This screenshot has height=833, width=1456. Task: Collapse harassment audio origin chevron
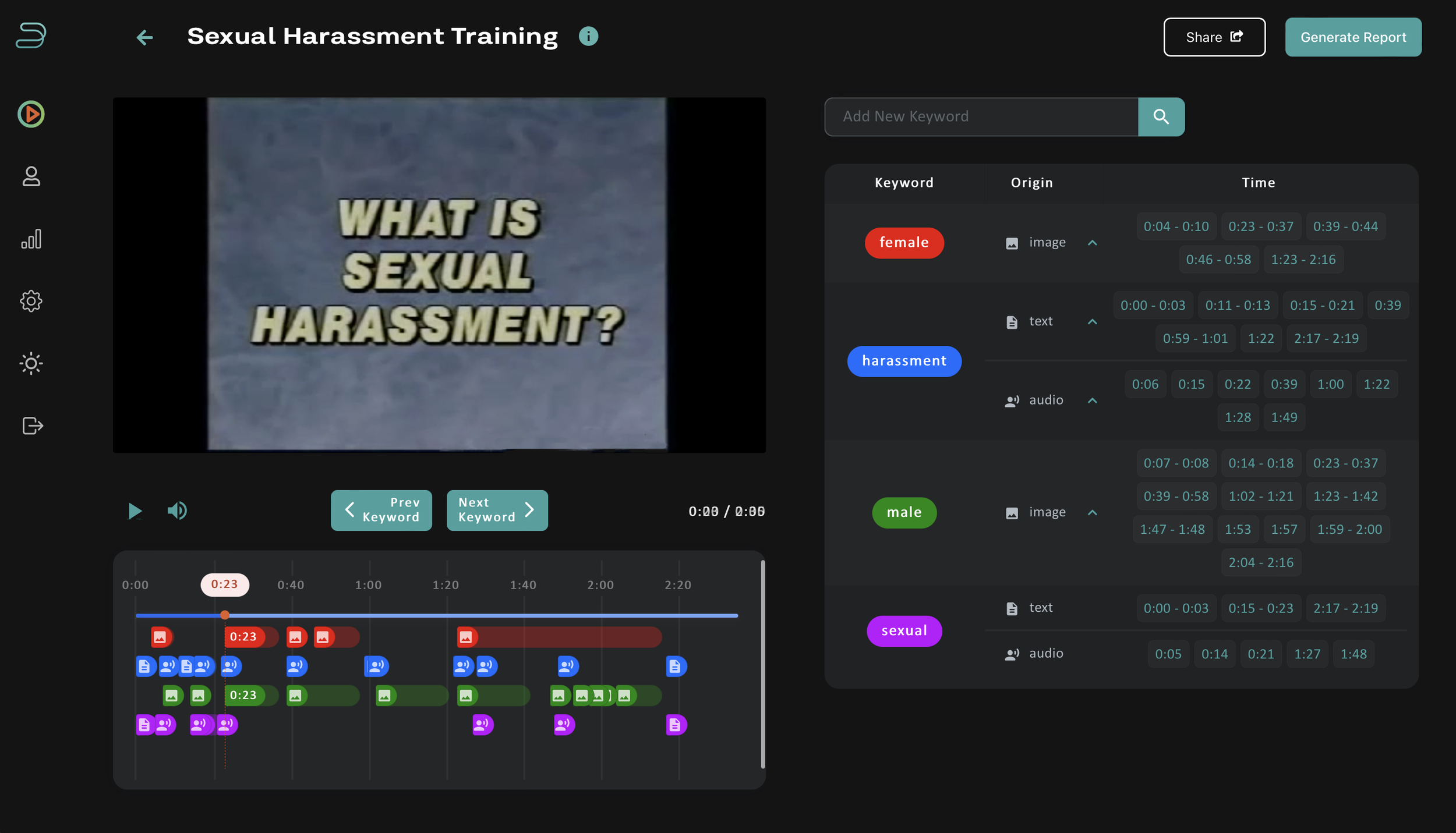1092,400
